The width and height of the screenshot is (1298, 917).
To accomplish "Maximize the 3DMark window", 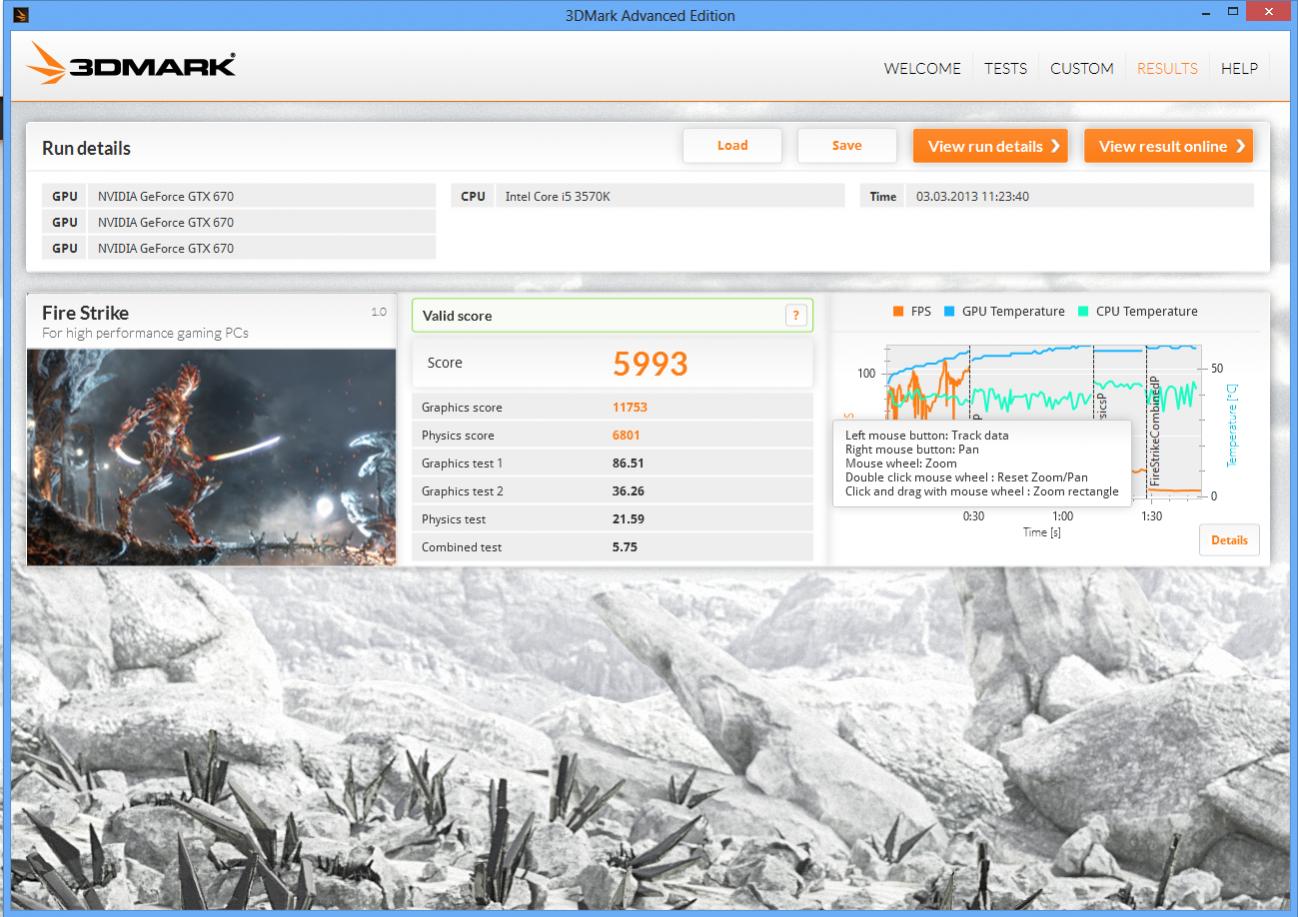I will click(x=1233, y=12).
